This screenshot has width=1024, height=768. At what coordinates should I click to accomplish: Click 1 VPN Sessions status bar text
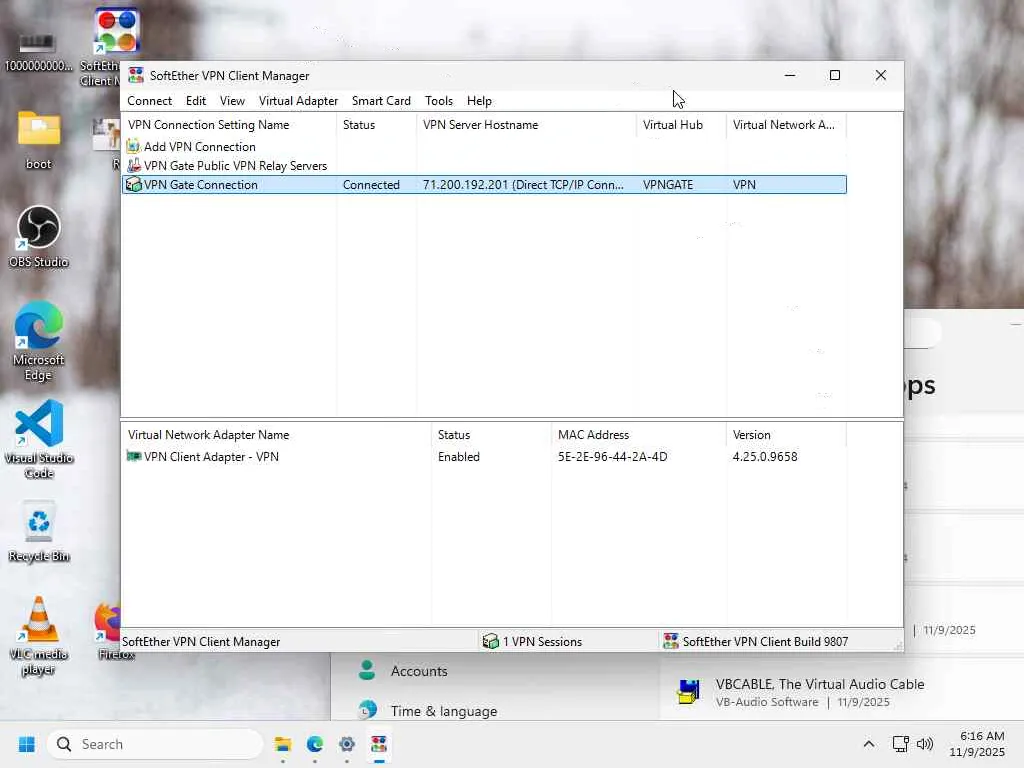(x=542, y=642)
